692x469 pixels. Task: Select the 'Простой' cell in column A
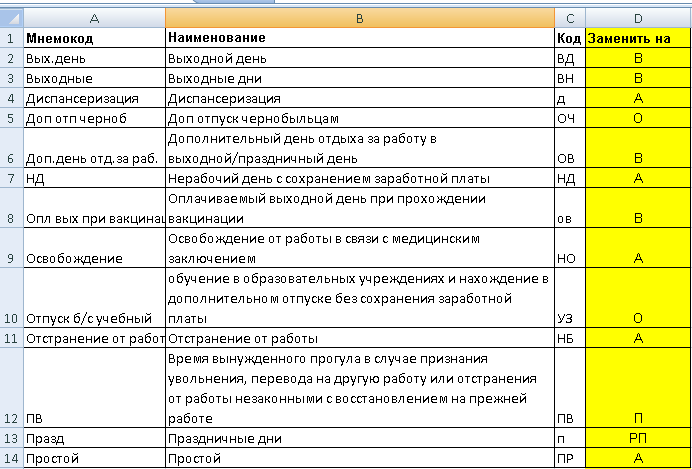click(94, 458)
